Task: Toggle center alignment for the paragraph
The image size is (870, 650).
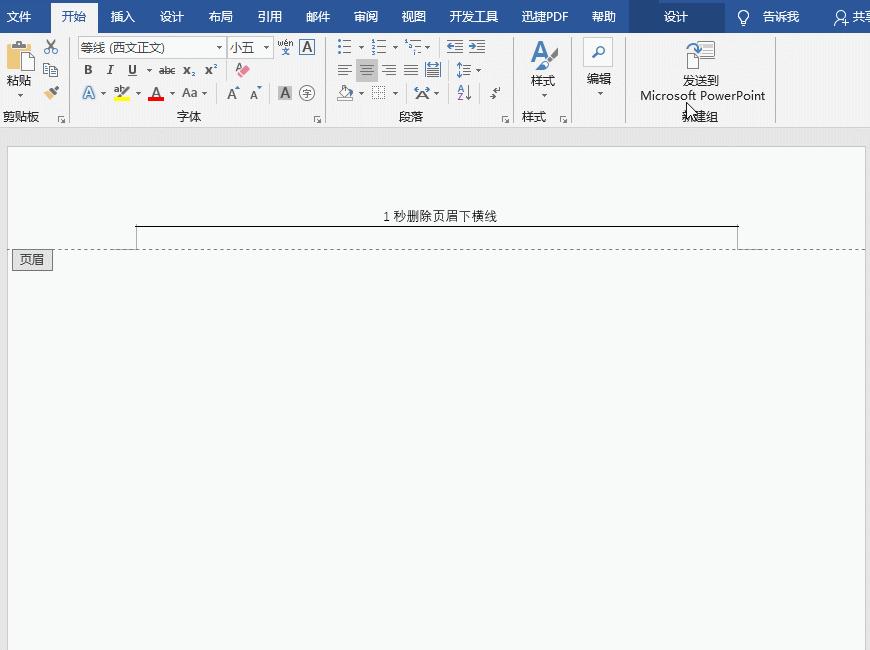Action: [366, 70]
